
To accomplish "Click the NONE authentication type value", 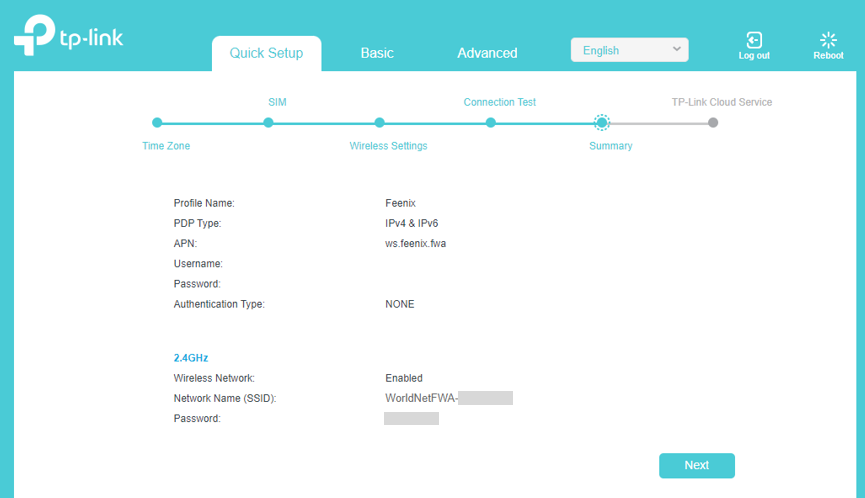I will pyautogui.click(x=399, y=304).
